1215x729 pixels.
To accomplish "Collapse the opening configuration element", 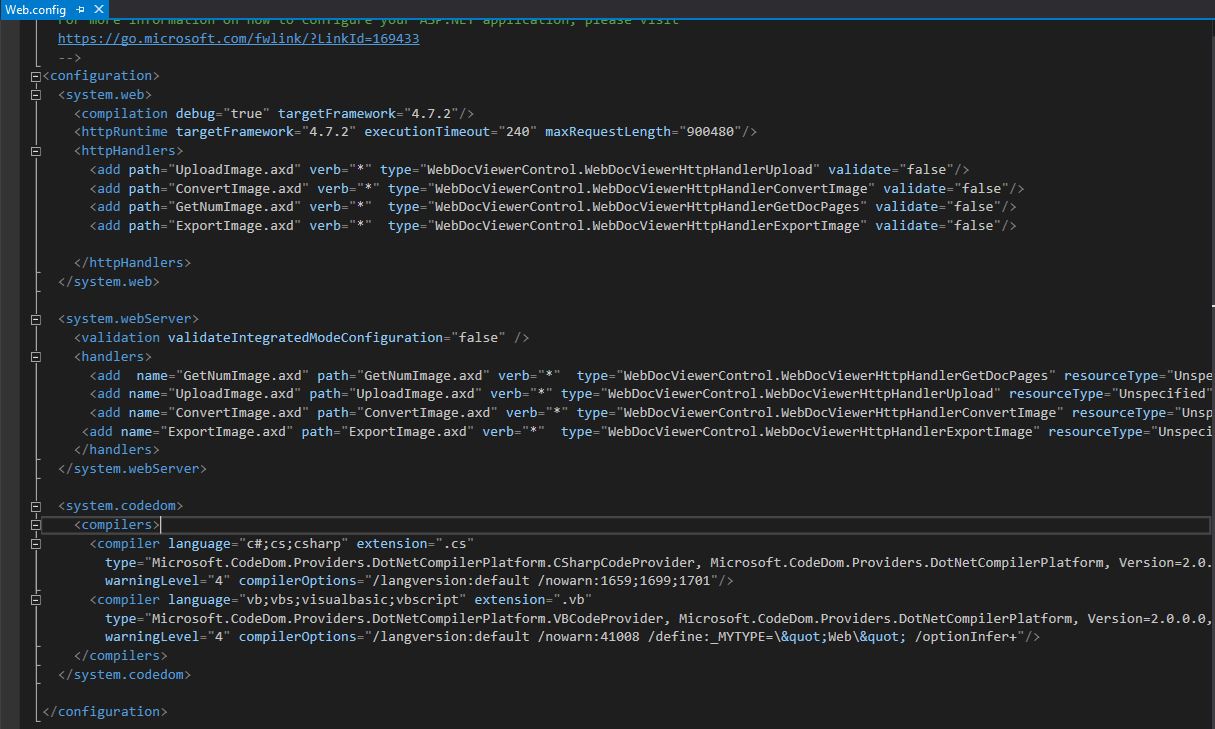I will click(36, 76).
